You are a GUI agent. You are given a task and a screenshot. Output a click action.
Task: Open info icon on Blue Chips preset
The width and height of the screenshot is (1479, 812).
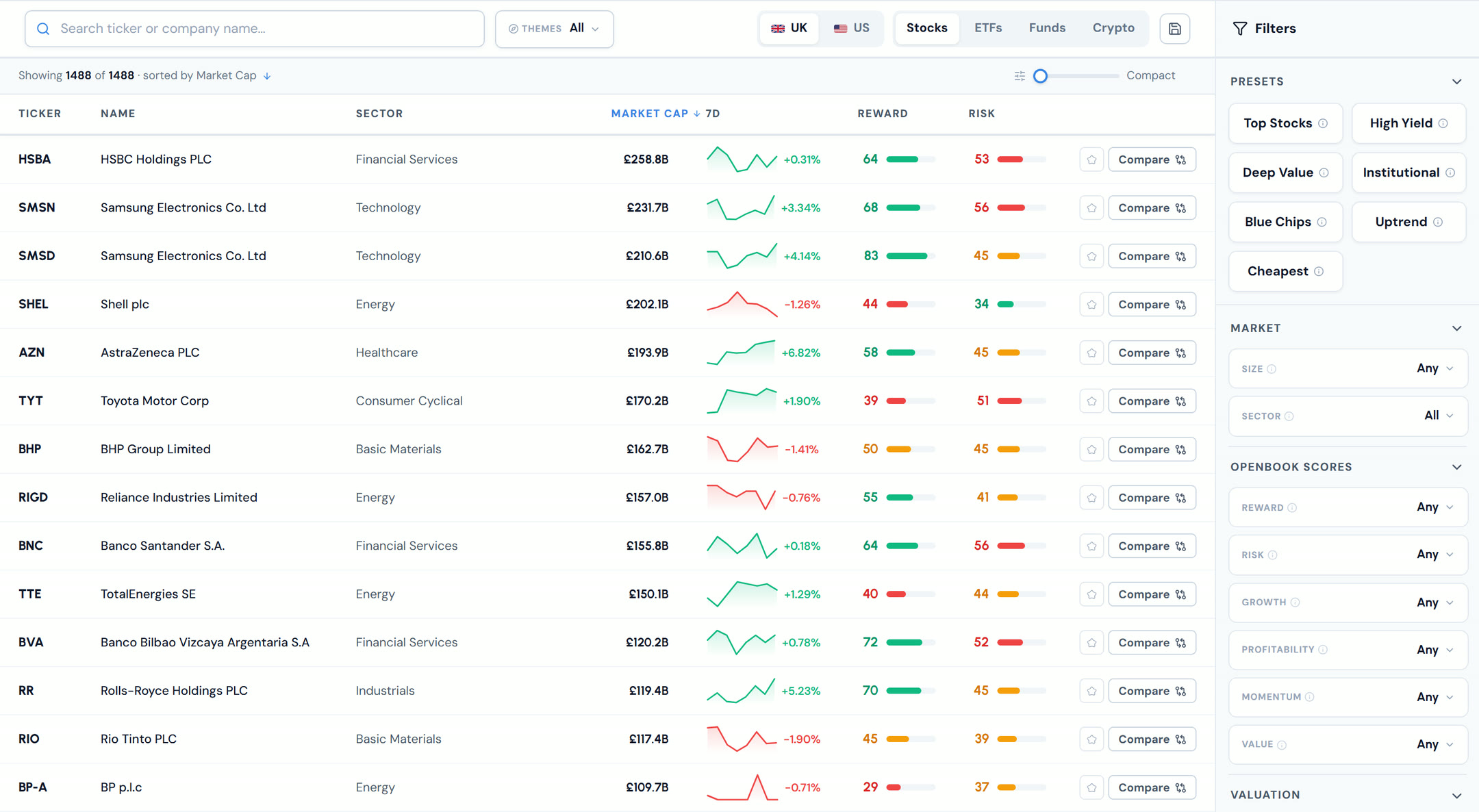(1322, 222)
